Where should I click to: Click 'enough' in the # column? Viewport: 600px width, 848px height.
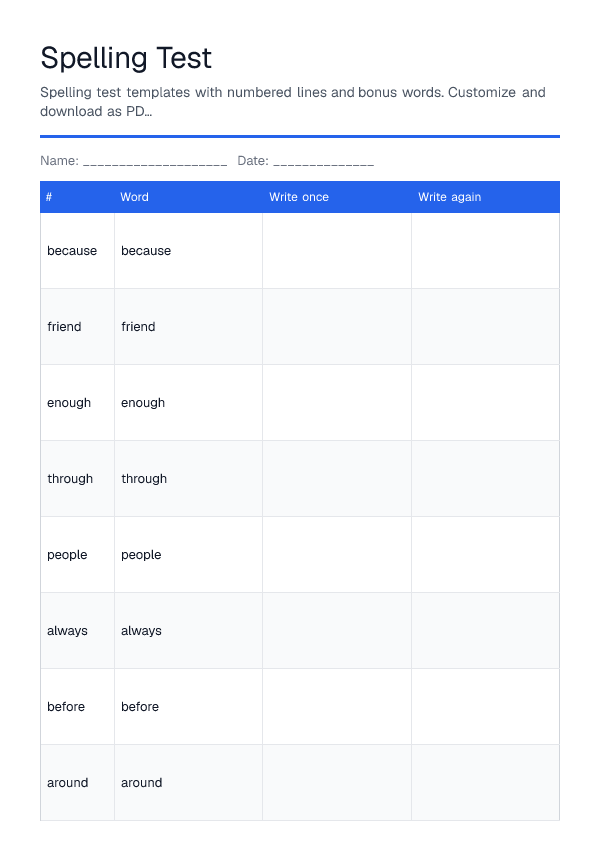[69, 403]
